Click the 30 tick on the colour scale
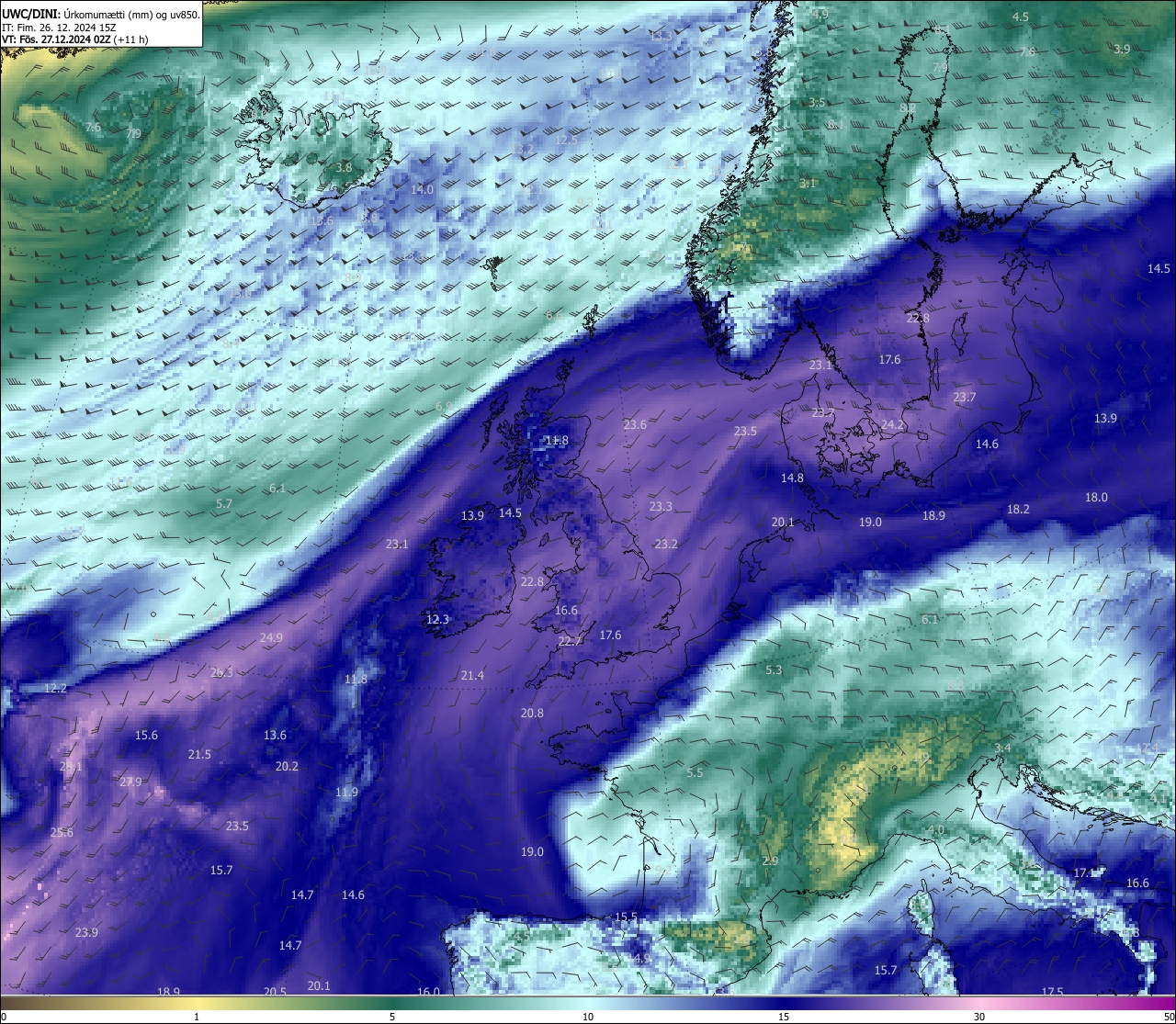 tap(979, 1017)
